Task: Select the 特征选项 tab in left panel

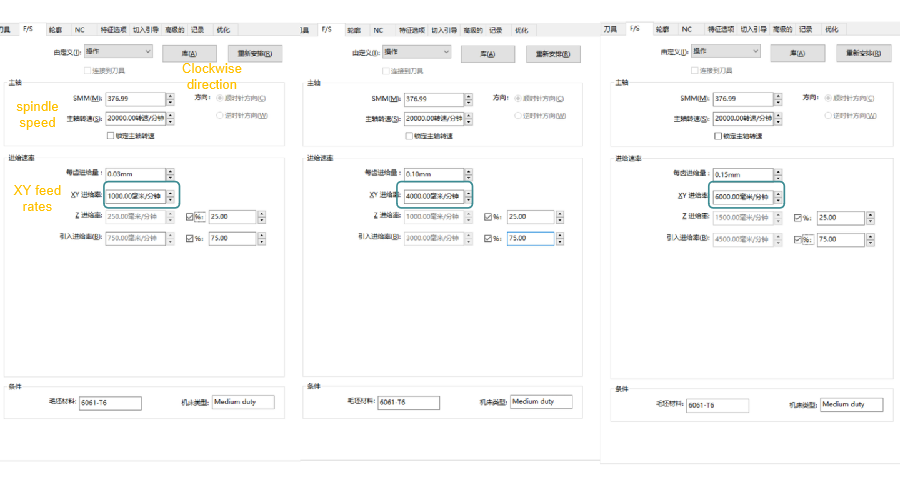Action: tap(113, 30)
